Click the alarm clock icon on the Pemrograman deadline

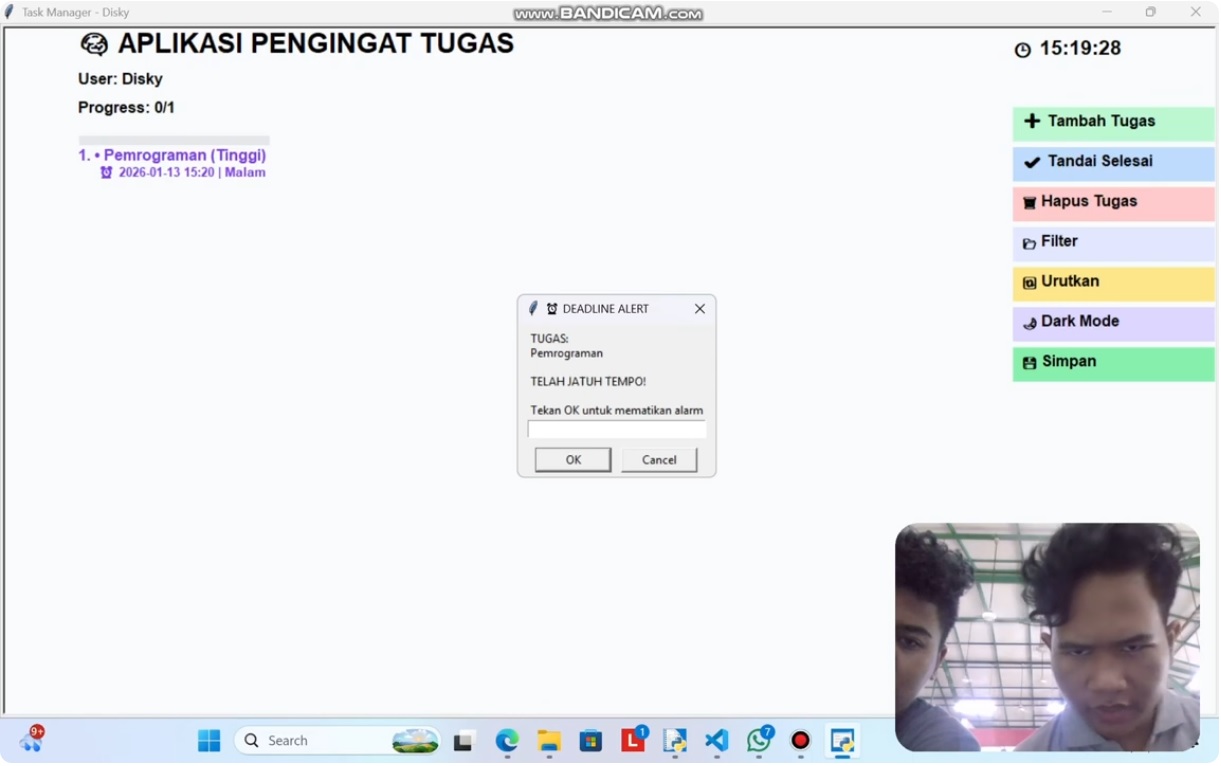coord(106,172)
